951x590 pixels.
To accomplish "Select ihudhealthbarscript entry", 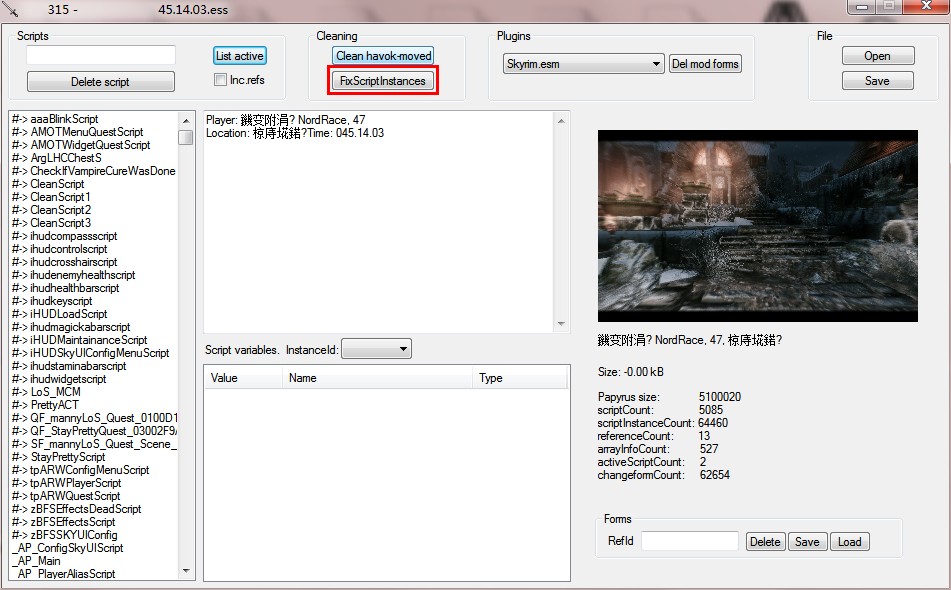I will coord(66,288).
